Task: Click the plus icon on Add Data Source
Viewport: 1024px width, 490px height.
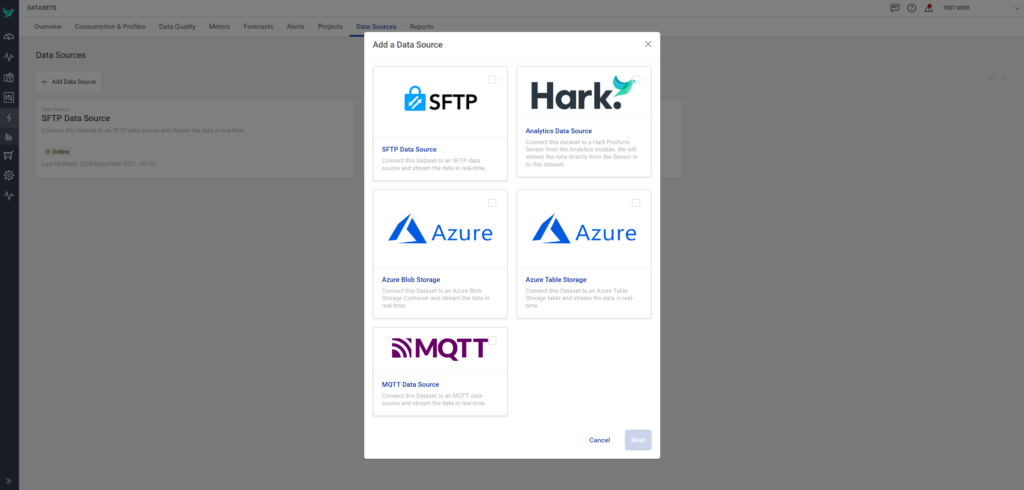Action: pos(44,82)
